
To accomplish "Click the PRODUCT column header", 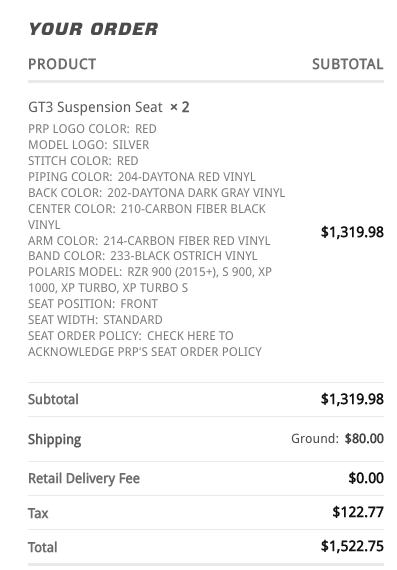I will coord(62,64).
